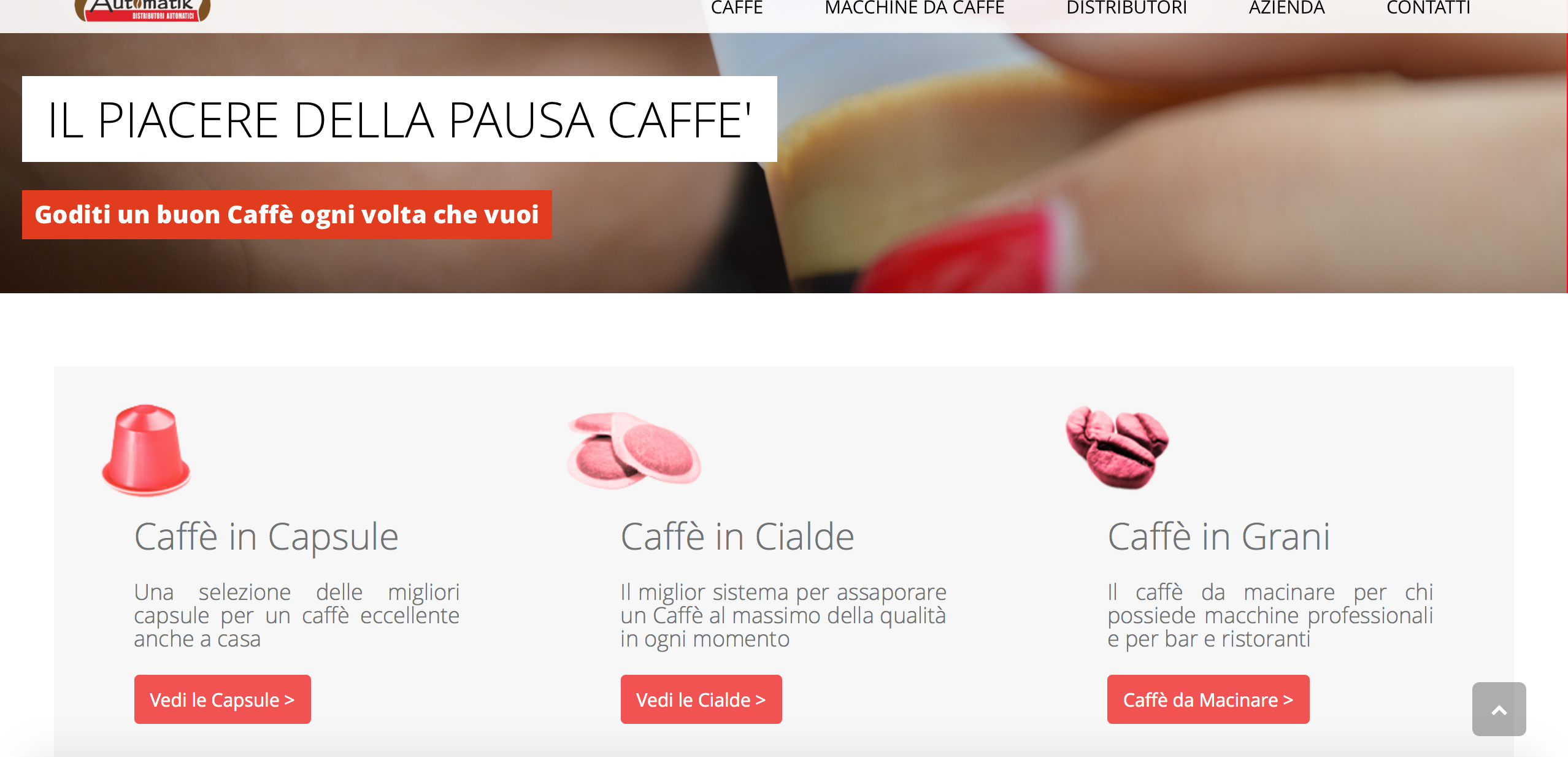Click the Caffè da Macinare button
Image resolution: width=1568 pixels, height=757 pixels.
(1208, 699)
